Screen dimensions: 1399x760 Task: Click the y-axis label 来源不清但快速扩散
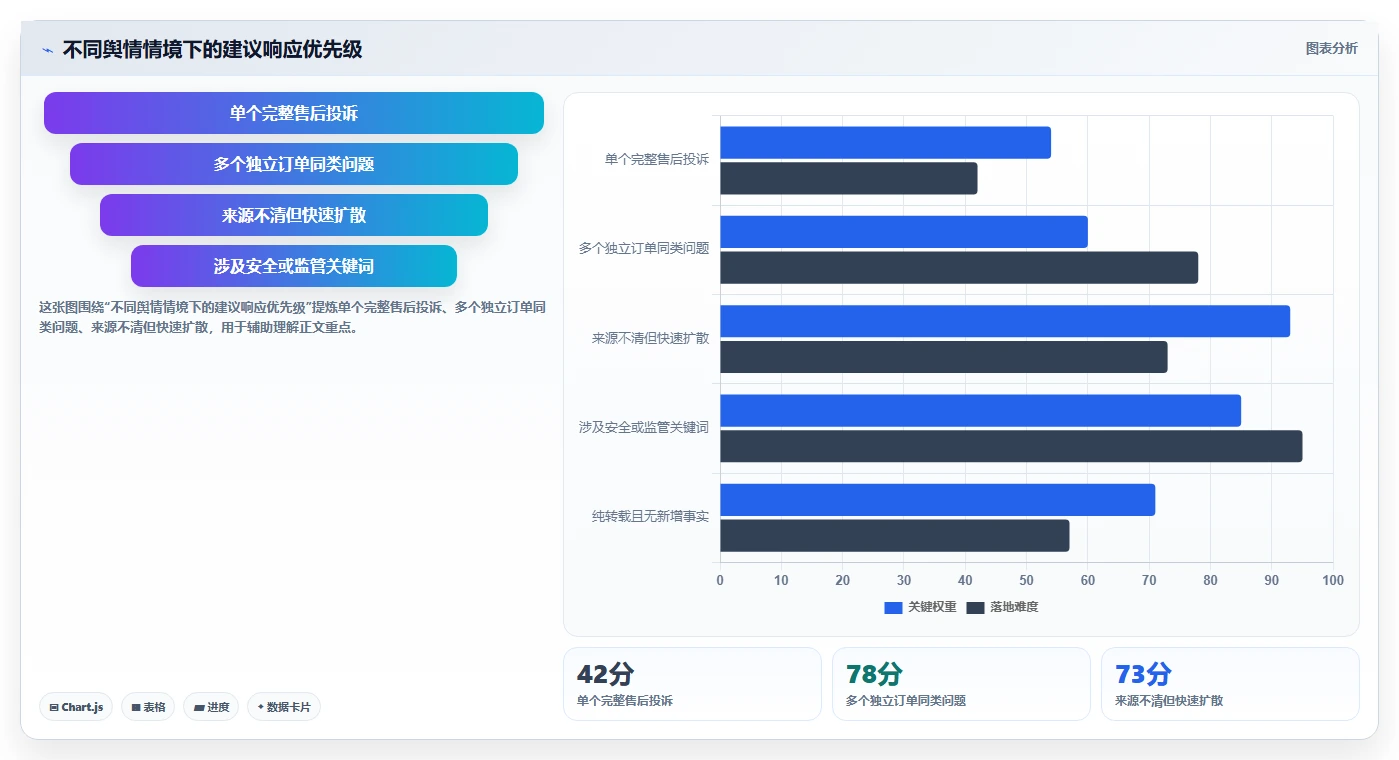[x=650, y=338]
